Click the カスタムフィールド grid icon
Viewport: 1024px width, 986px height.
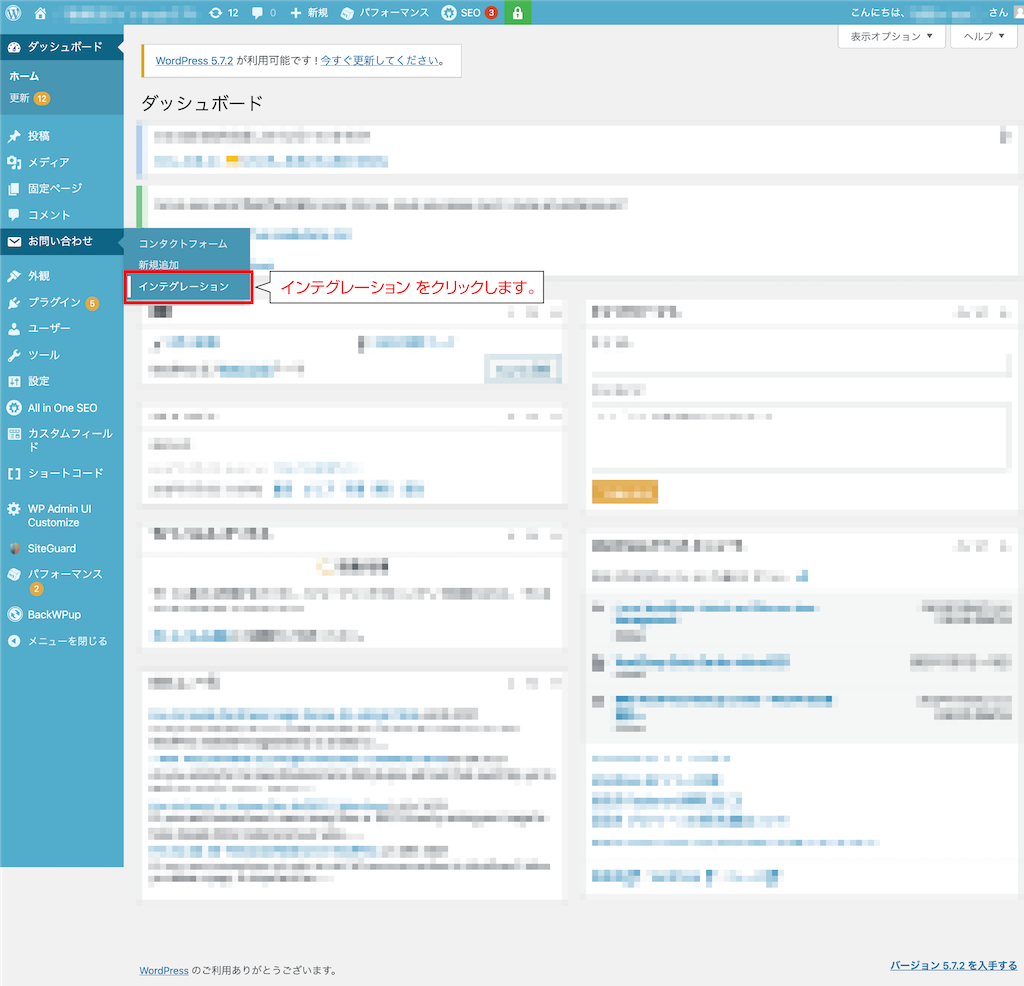point(14,434)
